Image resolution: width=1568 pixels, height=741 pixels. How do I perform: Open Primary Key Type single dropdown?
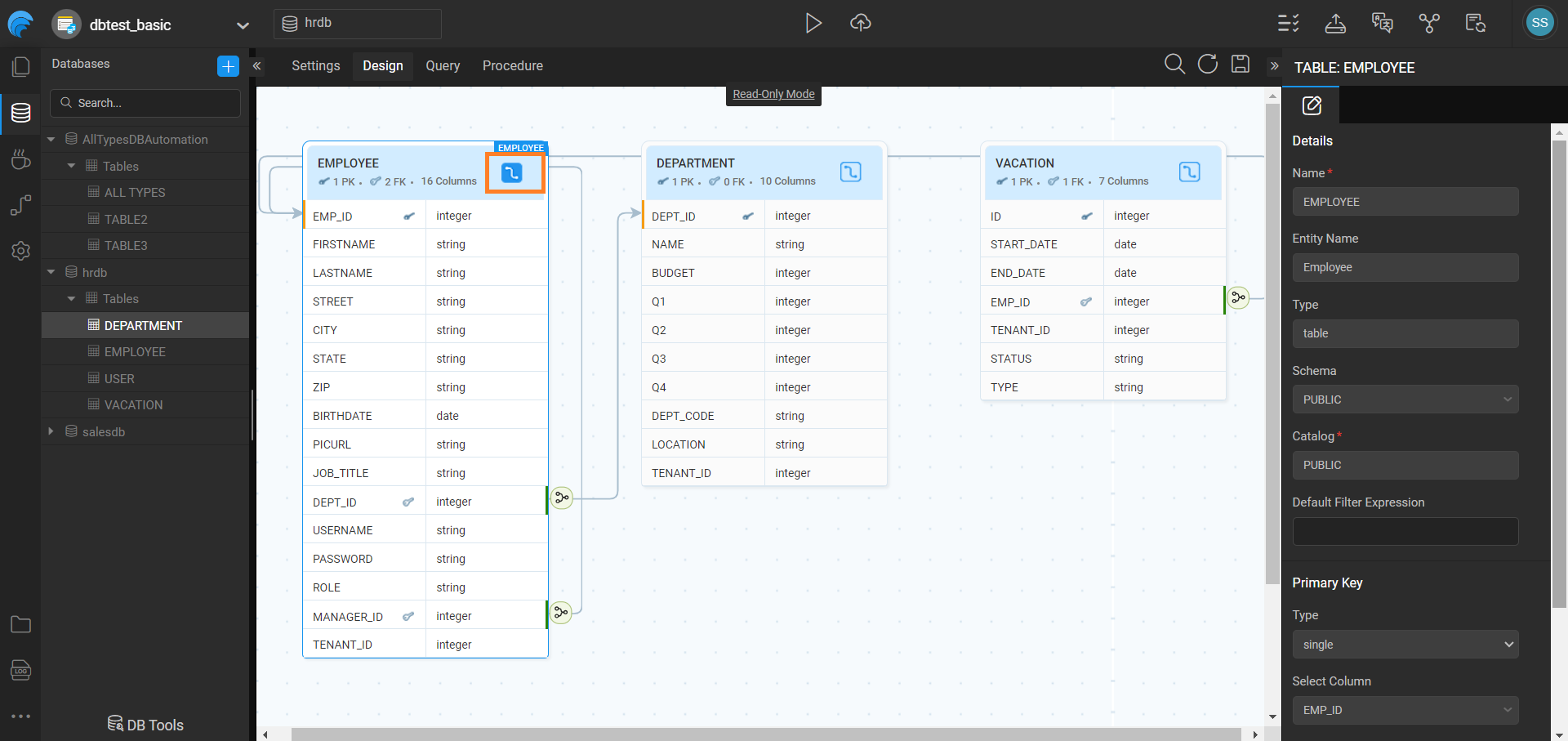pos(1405,645)
